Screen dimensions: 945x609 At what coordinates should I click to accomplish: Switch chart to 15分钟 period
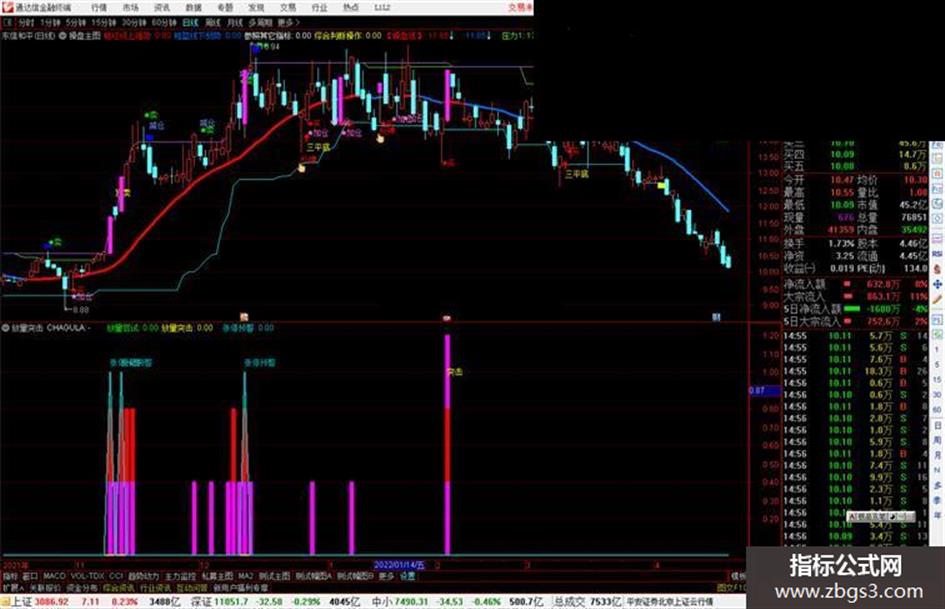pos(103,22)
